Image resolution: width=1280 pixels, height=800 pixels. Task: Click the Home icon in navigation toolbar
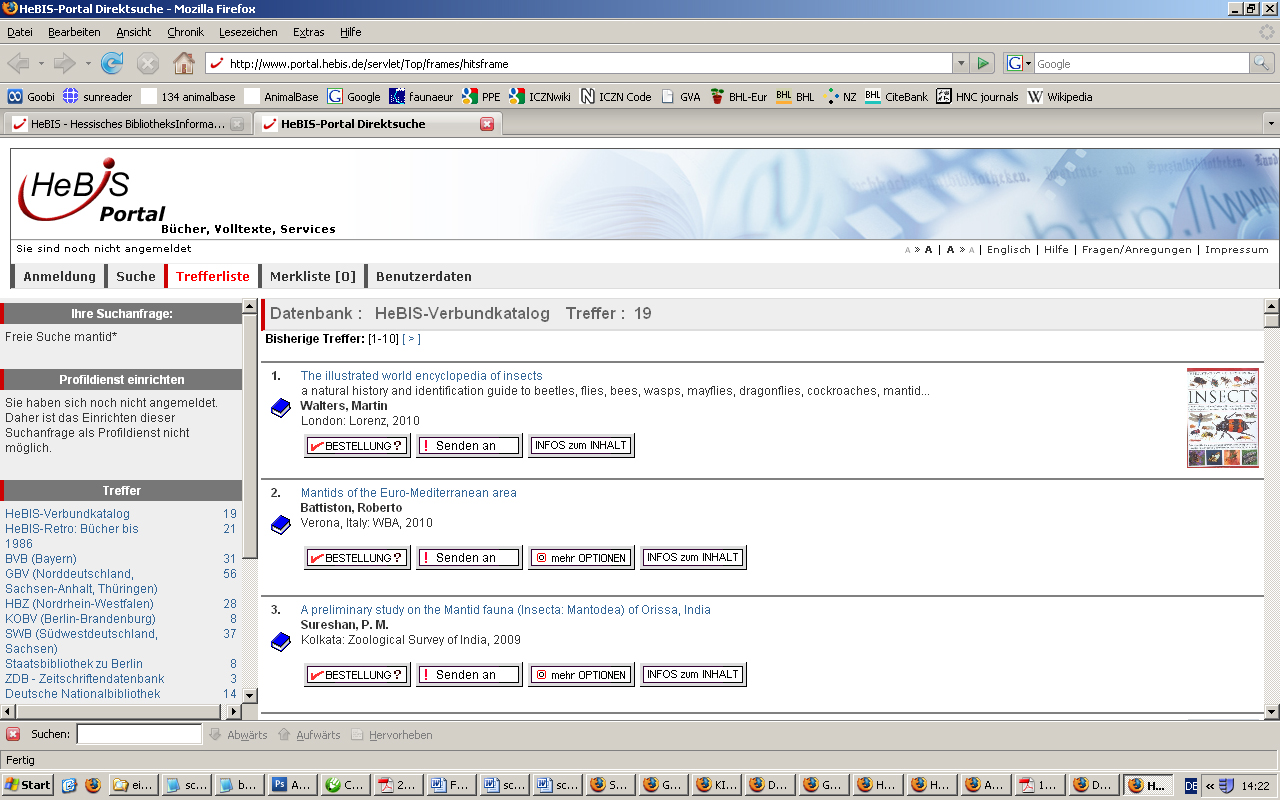point(184,63)
